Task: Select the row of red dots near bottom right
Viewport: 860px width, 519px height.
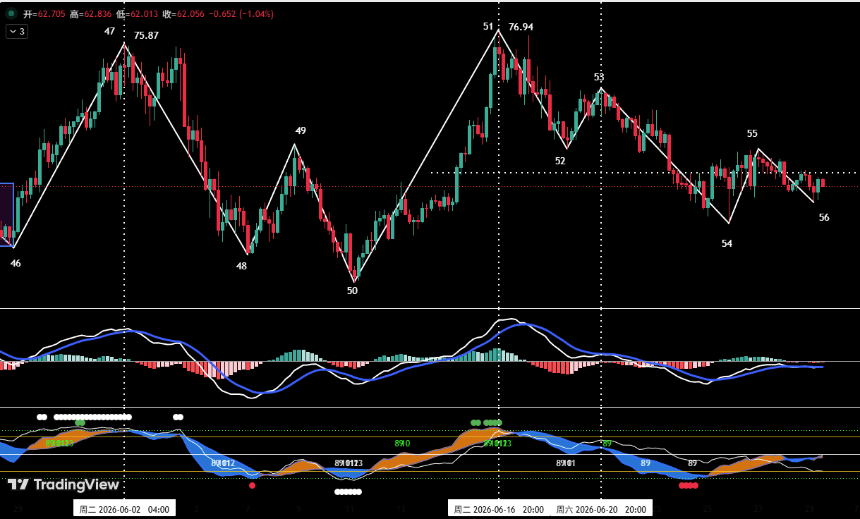Action: (x=688, y=486)
